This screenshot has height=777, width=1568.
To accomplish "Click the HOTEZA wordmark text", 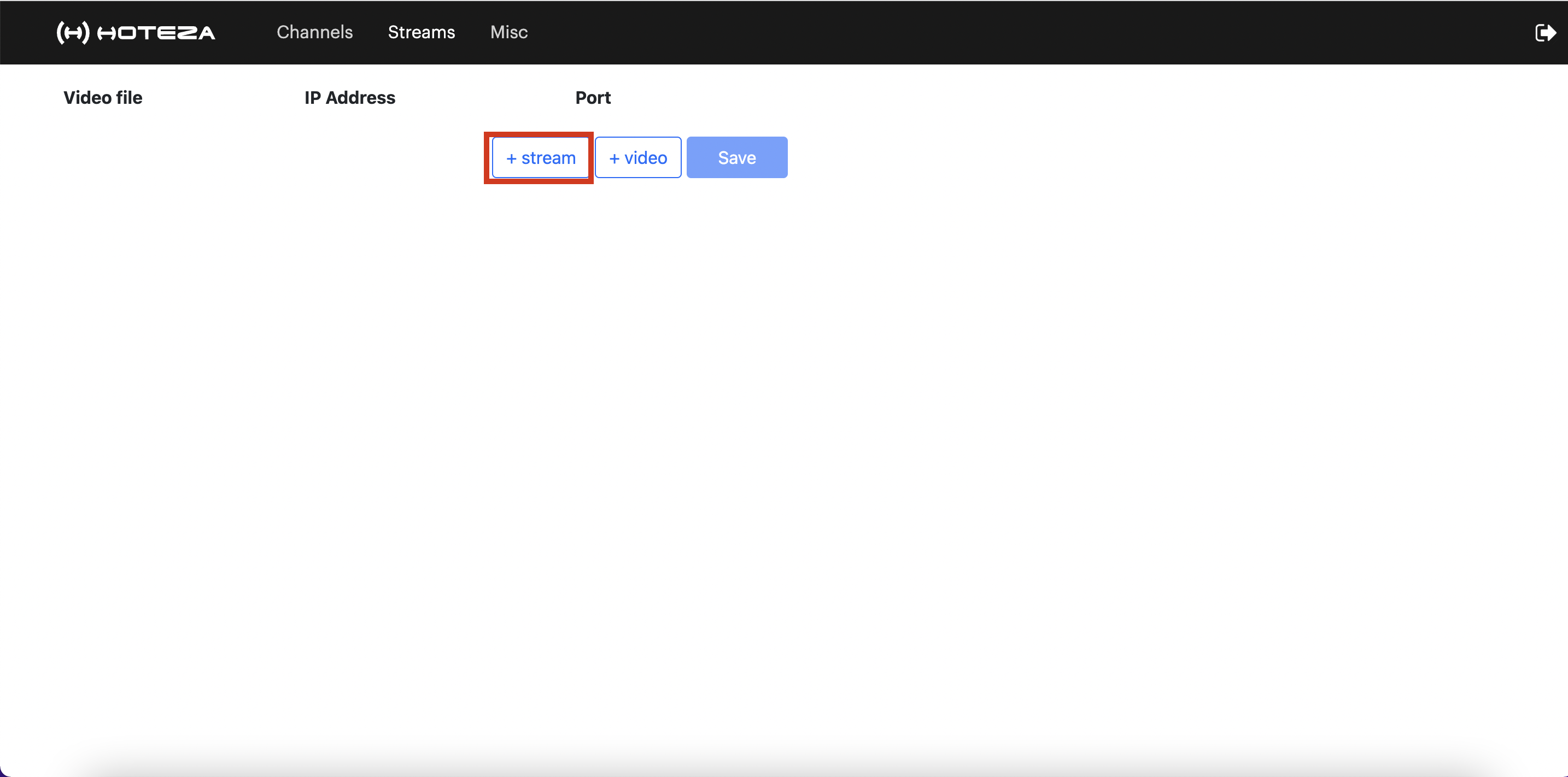I will click(156, 33).
